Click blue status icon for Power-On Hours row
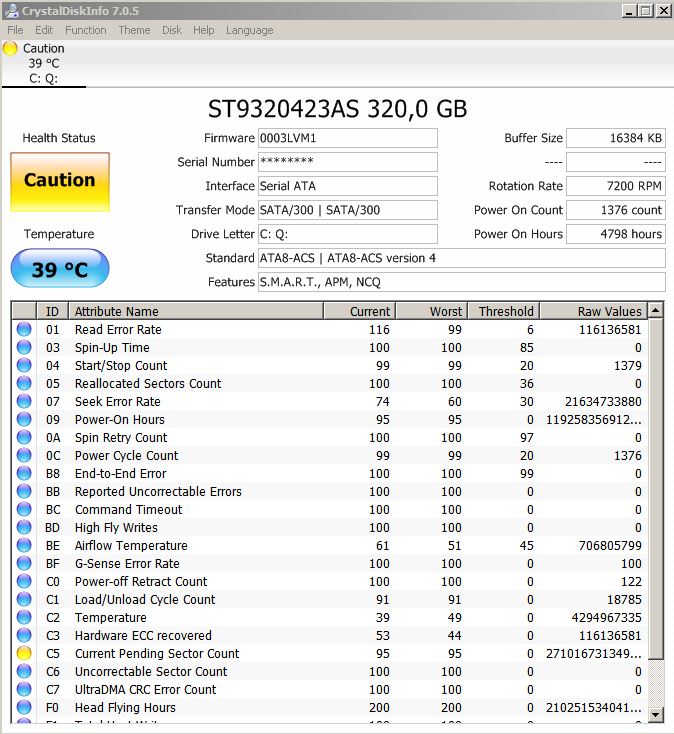 pyautogui.click(x=24, y=419)
